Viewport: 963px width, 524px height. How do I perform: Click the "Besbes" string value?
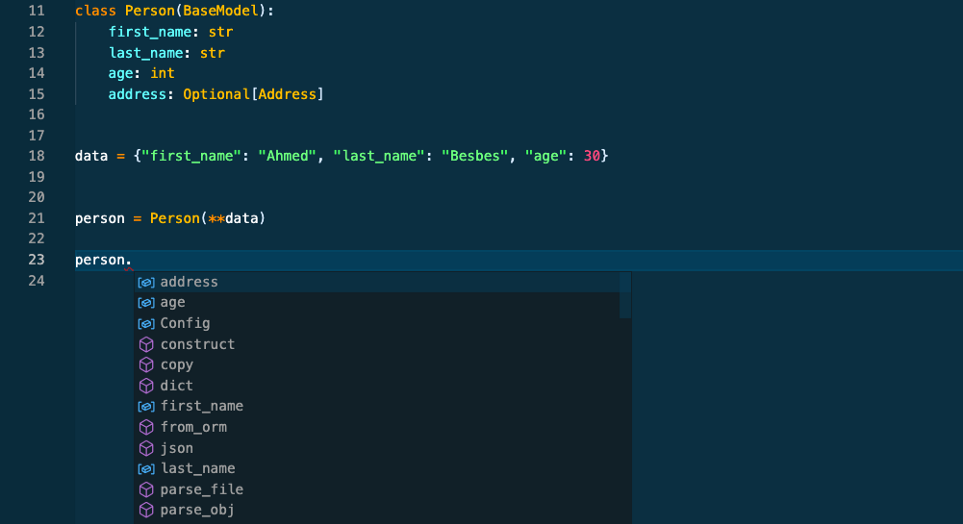pyautogui.click(x=474, y=156)
